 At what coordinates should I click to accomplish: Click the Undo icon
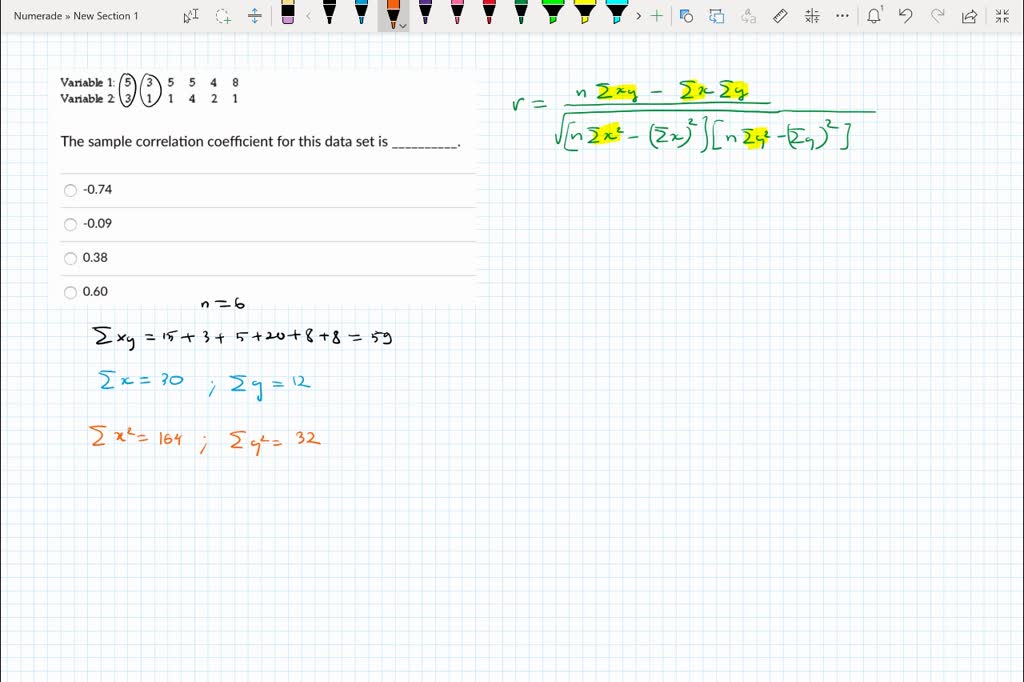coord(905,16)
